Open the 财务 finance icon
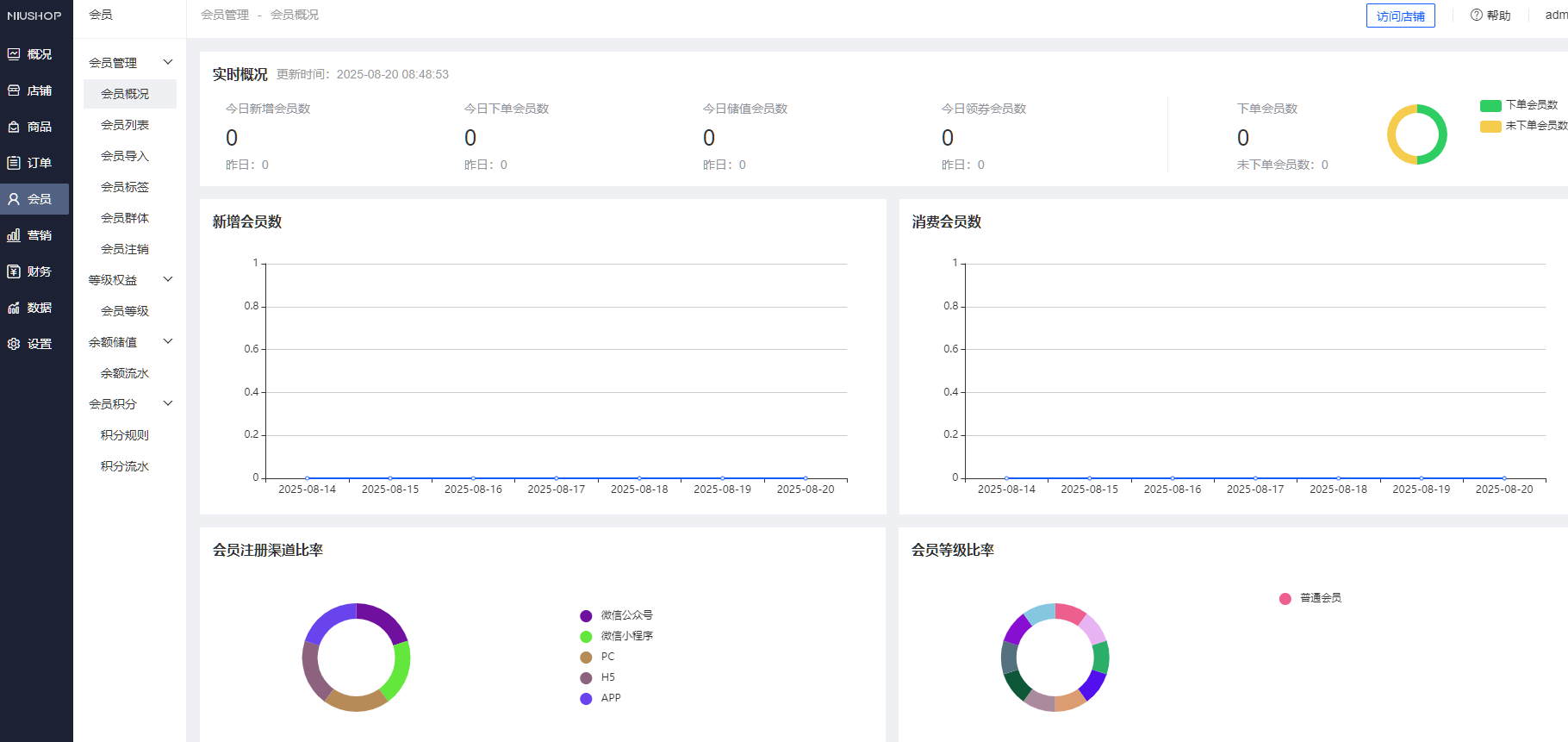The image size is (1568, 742). [x=14, y=271]
